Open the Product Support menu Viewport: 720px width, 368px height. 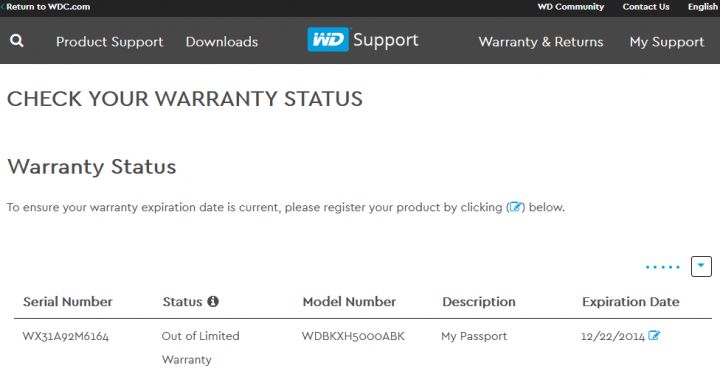click(110, 42)
